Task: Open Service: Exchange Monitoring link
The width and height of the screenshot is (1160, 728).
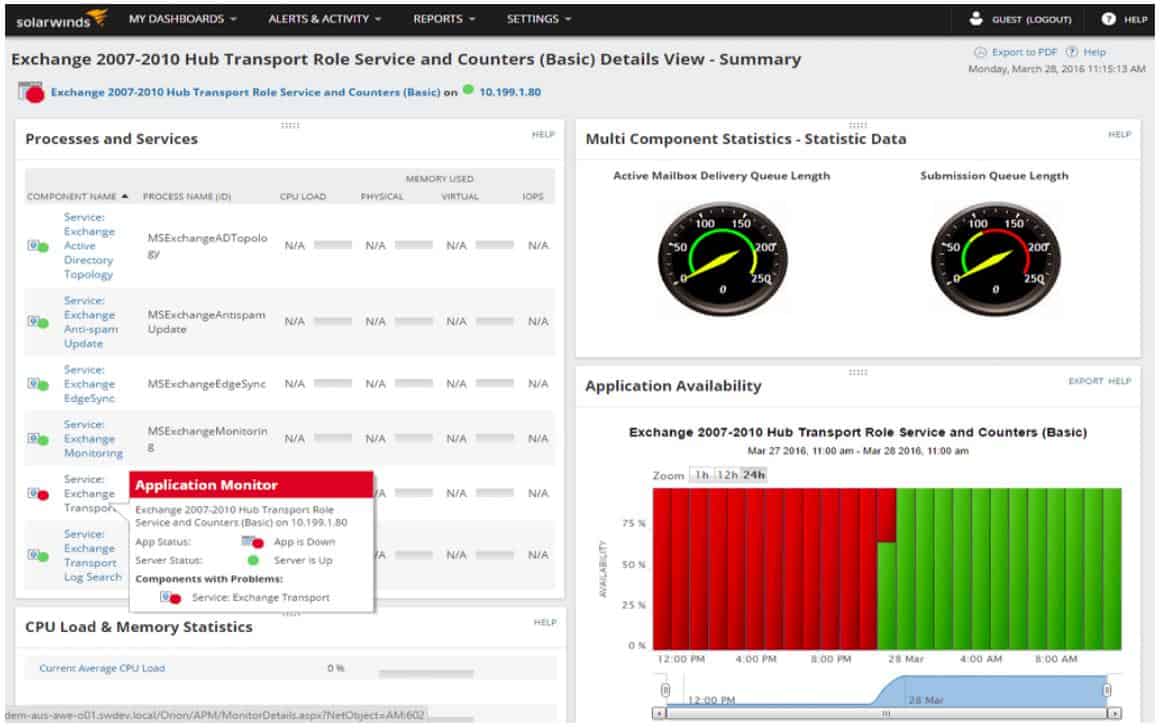Action: pyautogui.click(x=92, y=439)
